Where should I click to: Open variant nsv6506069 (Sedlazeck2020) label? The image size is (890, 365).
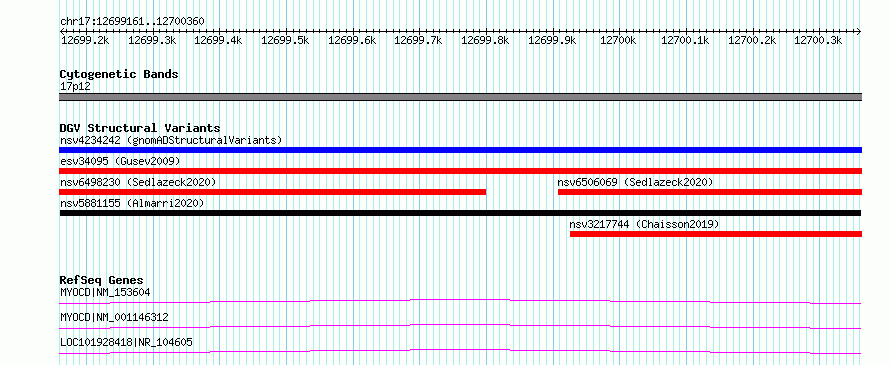635,182
